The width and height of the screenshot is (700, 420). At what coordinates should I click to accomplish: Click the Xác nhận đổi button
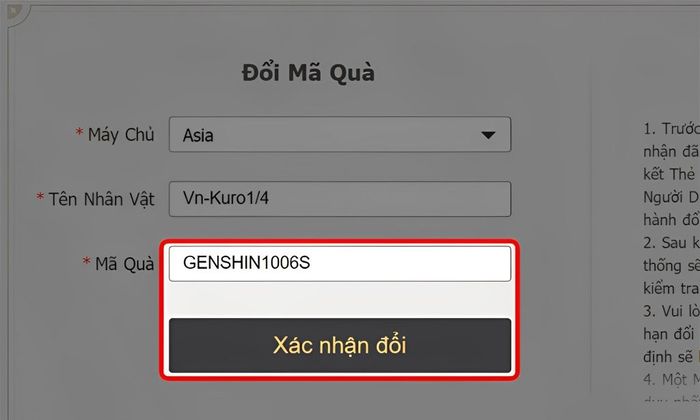coord(340,345)
